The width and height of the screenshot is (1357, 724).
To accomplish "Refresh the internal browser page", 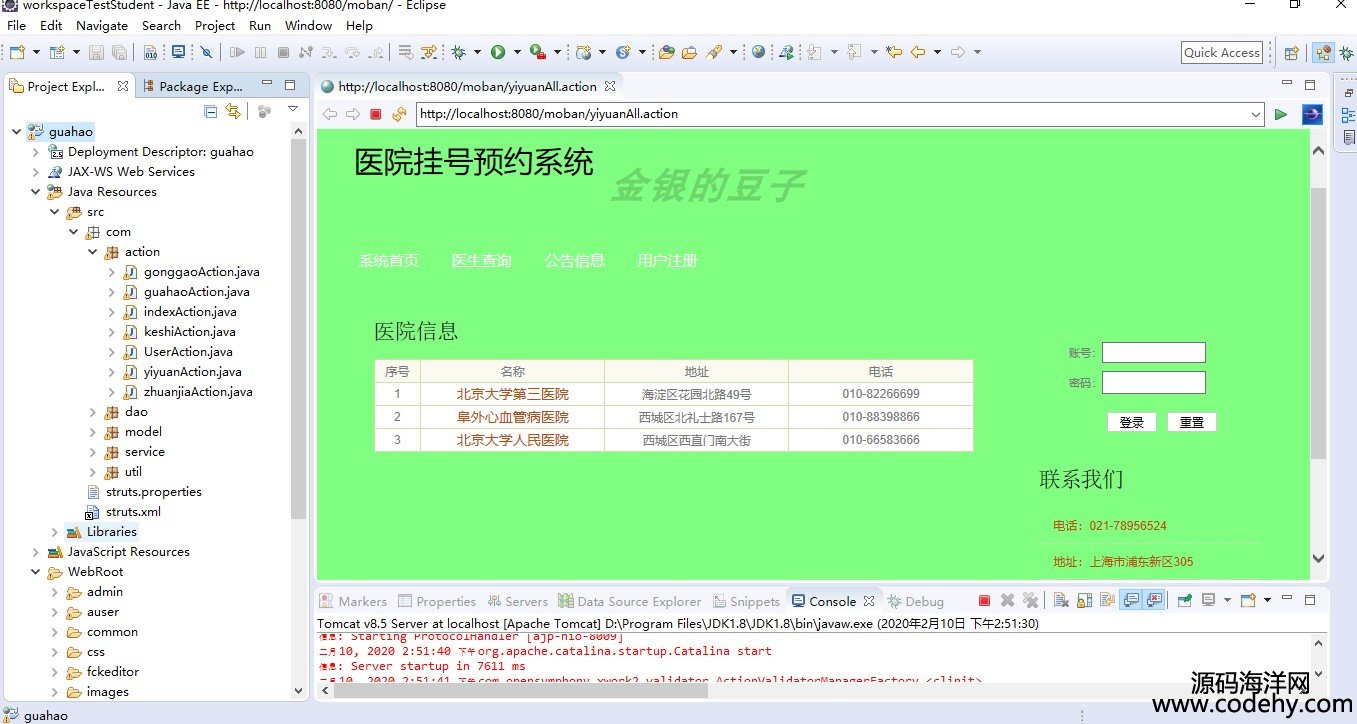I will pos(399,114).
